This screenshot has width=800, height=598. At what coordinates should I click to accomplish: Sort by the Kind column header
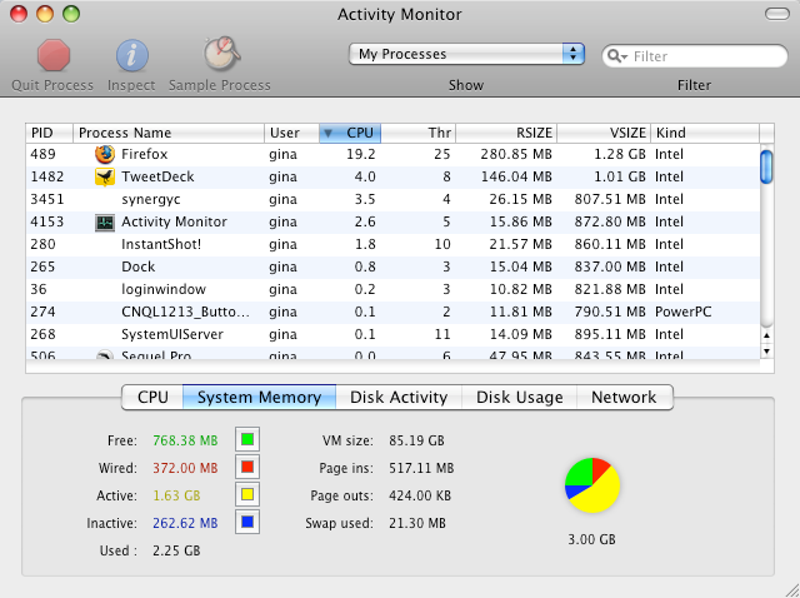pos(705,133)
